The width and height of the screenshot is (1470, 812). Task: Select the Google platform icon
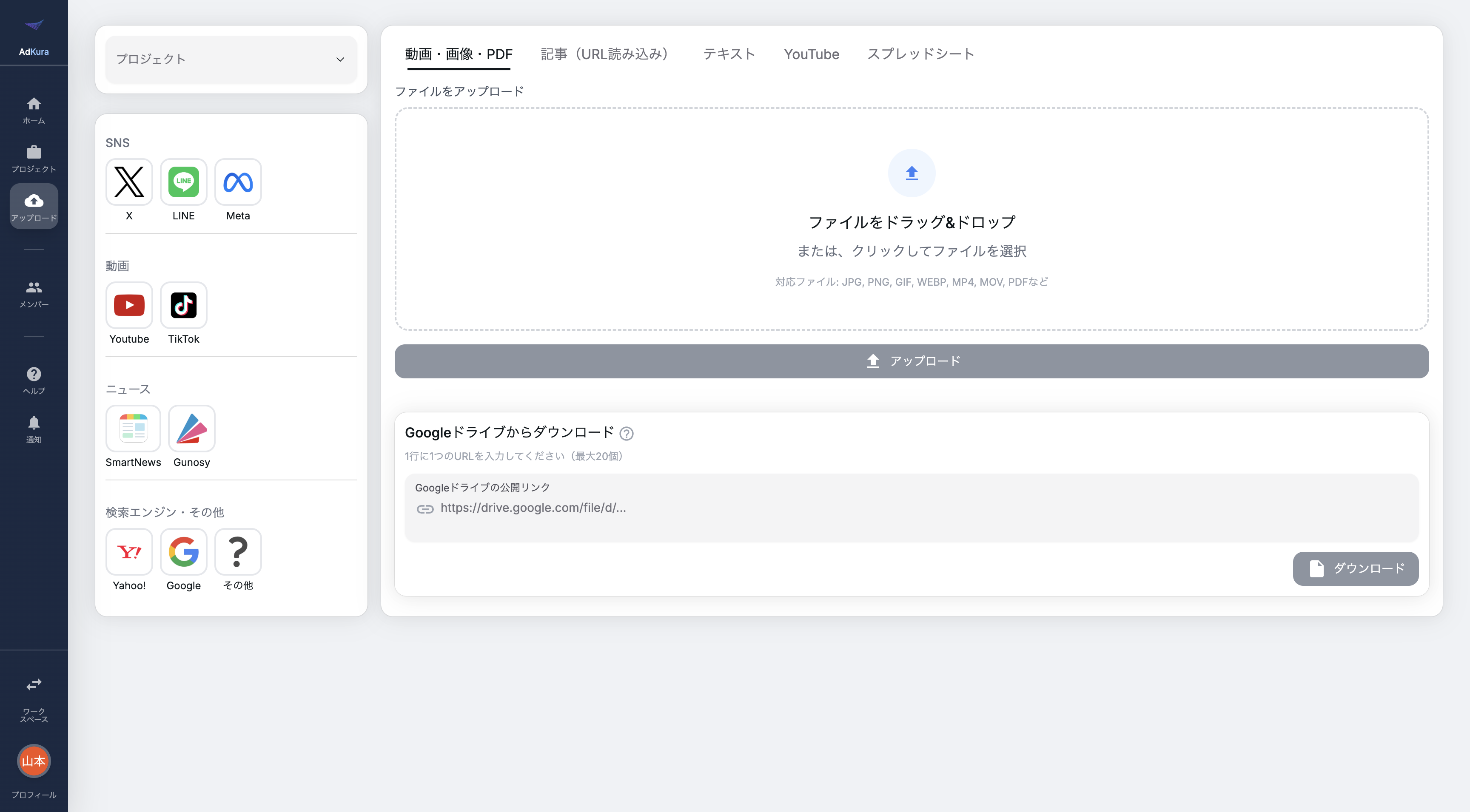pos(183,551)
